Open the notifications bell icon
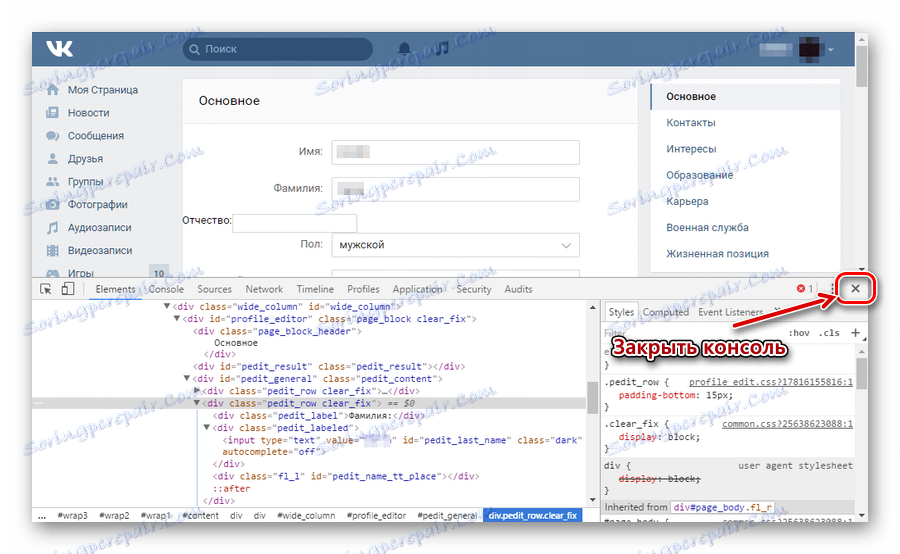900x554 pixels. [x=404, y=49]
